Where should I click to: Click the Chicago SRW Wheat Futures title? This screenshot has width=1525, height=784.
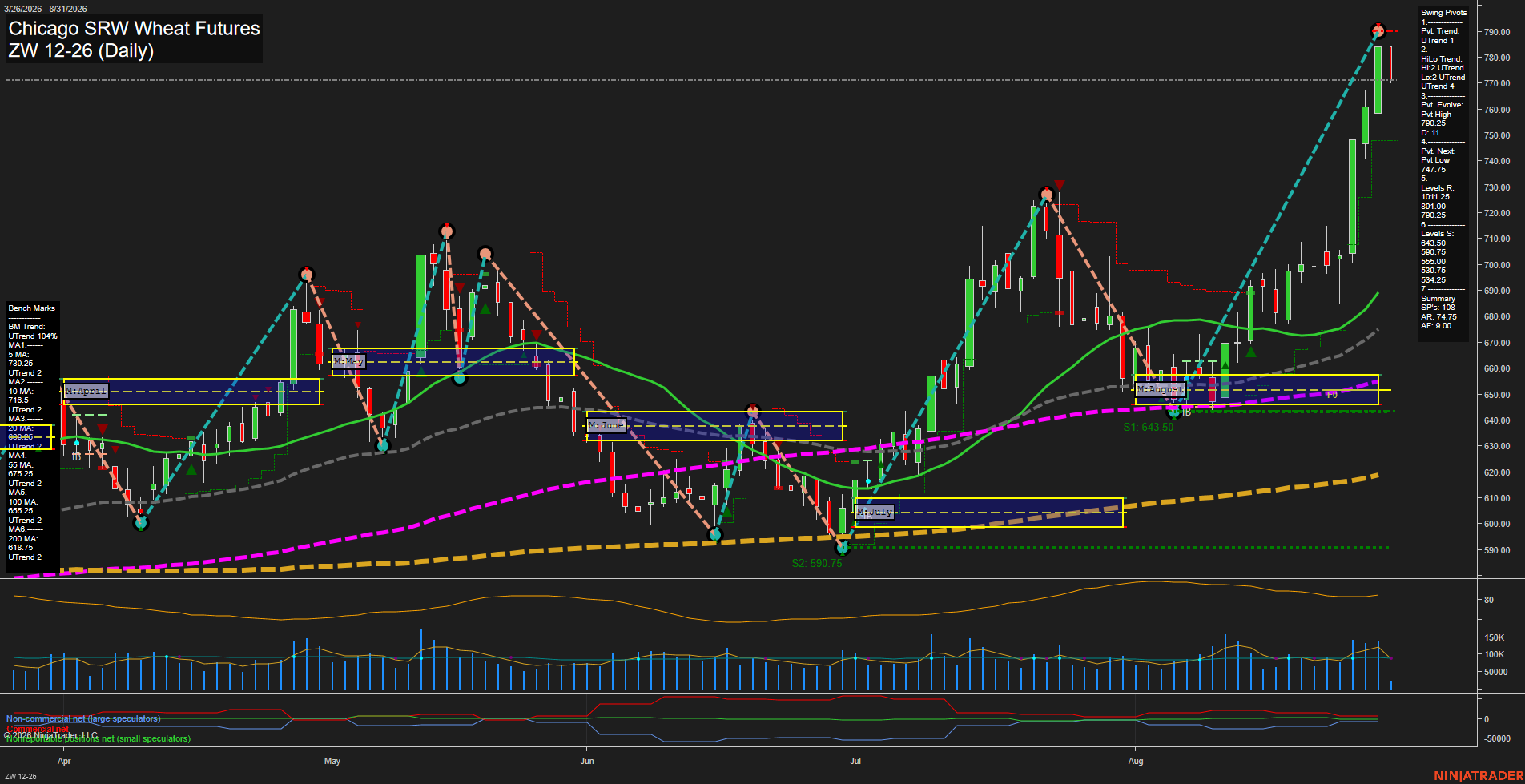click(134, 29)
